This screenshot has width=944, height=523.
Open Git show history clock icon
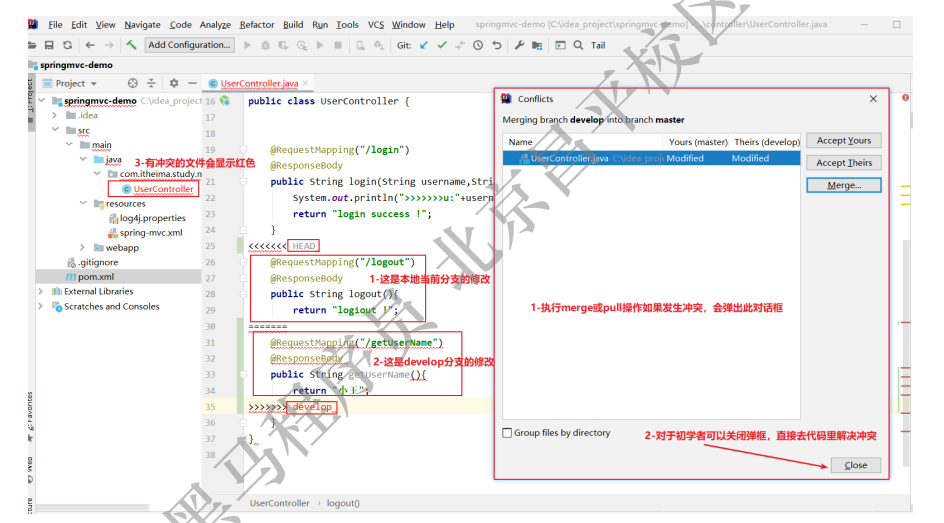478,45
